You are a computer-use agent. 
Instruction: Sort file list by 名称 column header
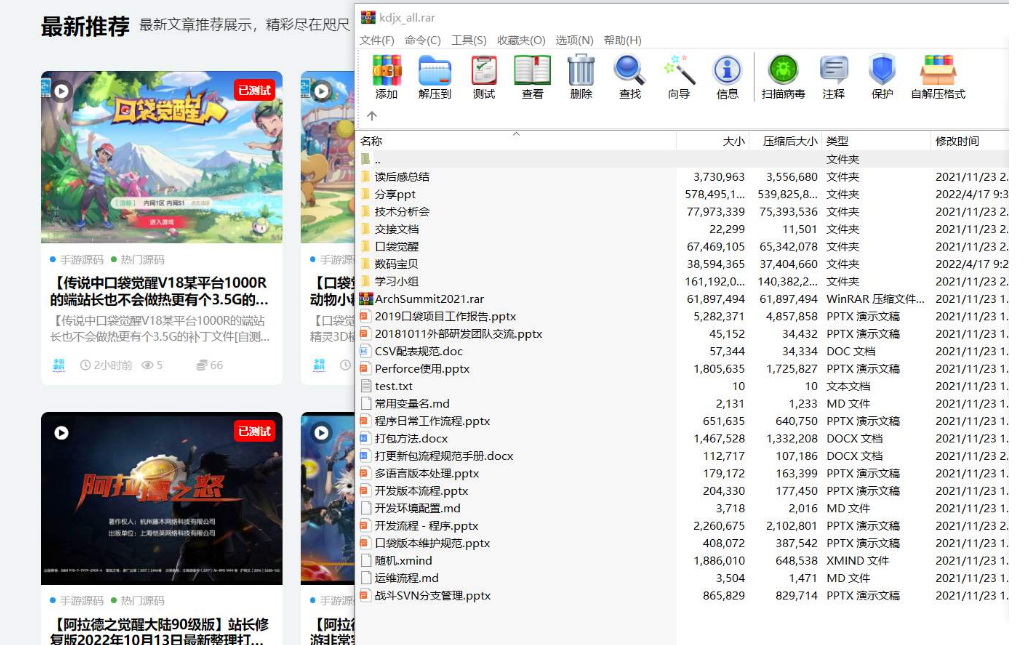coord(372,141)
